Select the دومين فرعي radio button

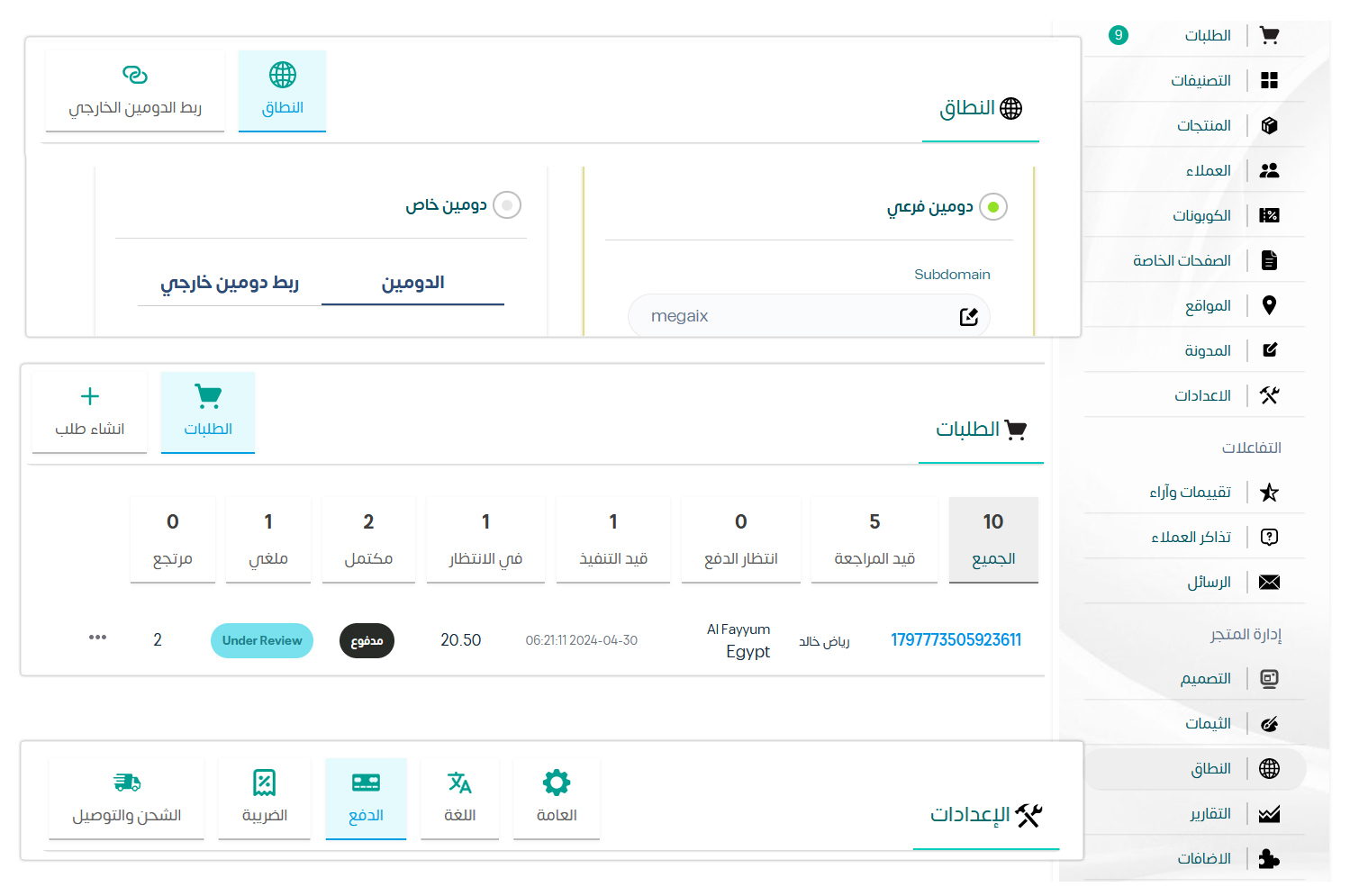(992, 207)
